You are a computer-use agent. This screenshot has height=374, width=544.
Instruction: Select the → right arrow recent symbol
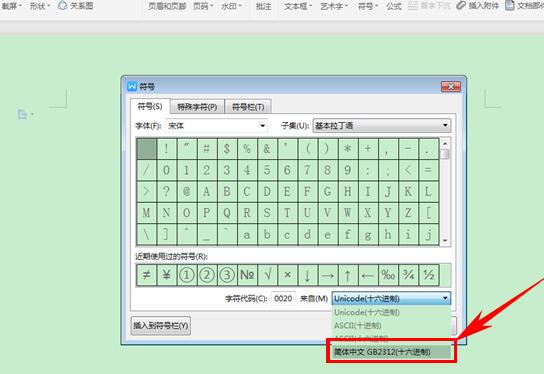[x=328, y=275]
